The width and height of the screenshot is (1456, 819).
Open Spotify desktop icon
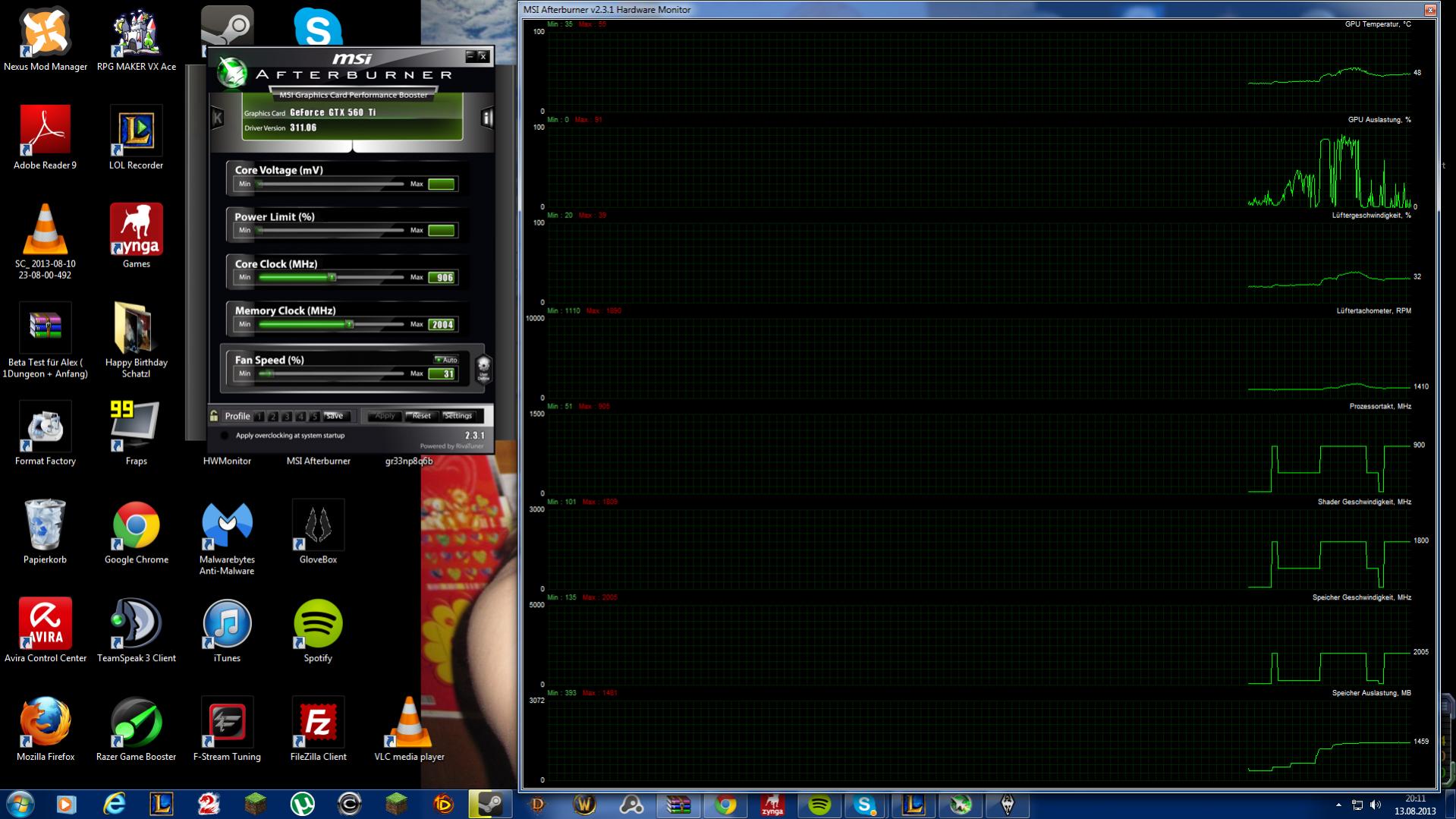tap(318, 631)
